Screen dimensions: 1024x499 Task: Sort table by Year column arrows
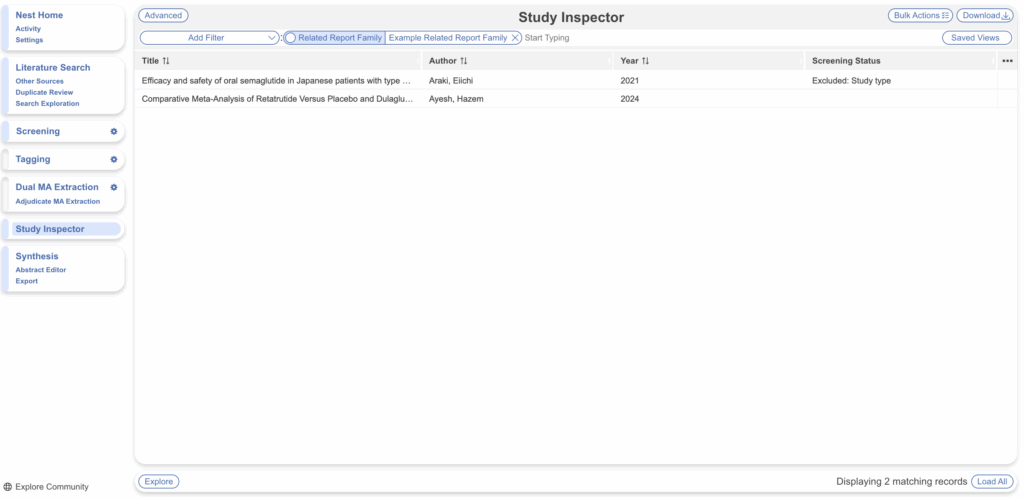(x=646, y=61)
